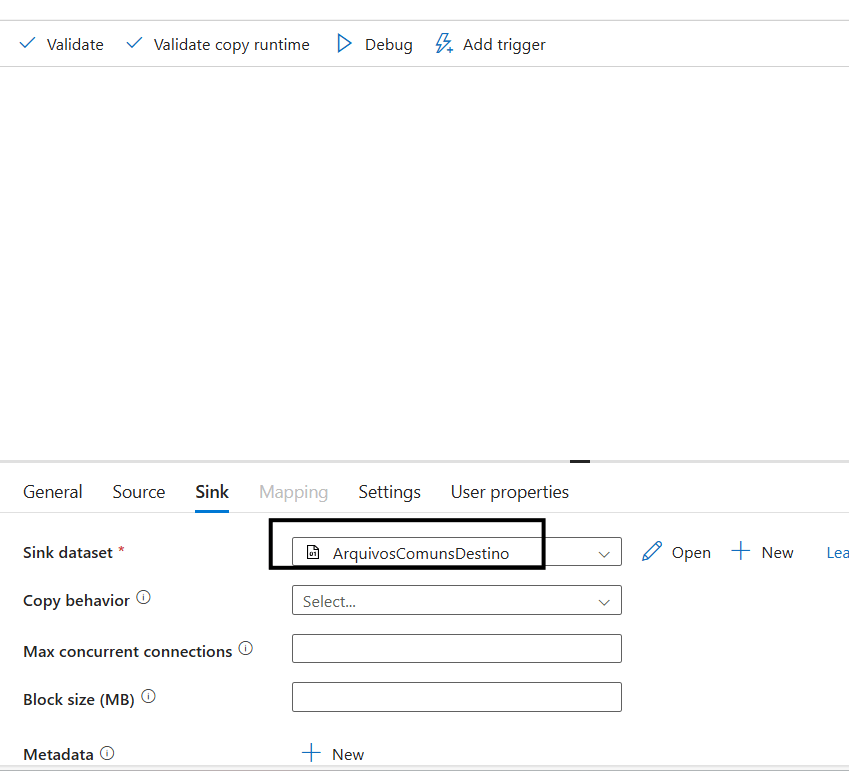Open the Settings tab
The width and height of the screenshot is (849, 771).
pos(389,492)
